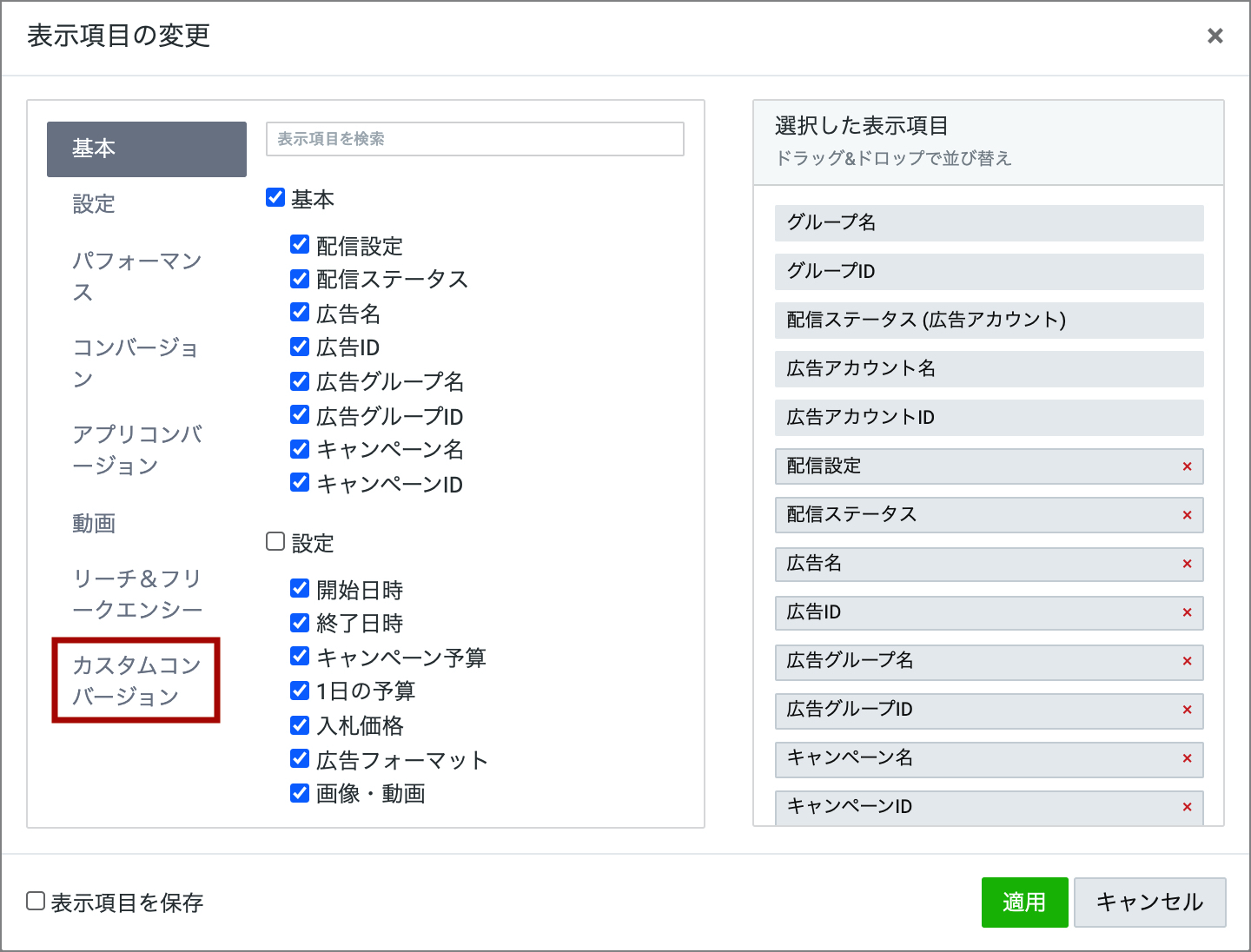The image size is (1251, 952).
Task: Close the 表示項目の変更 dialog
Action: tap(1215, 36)
